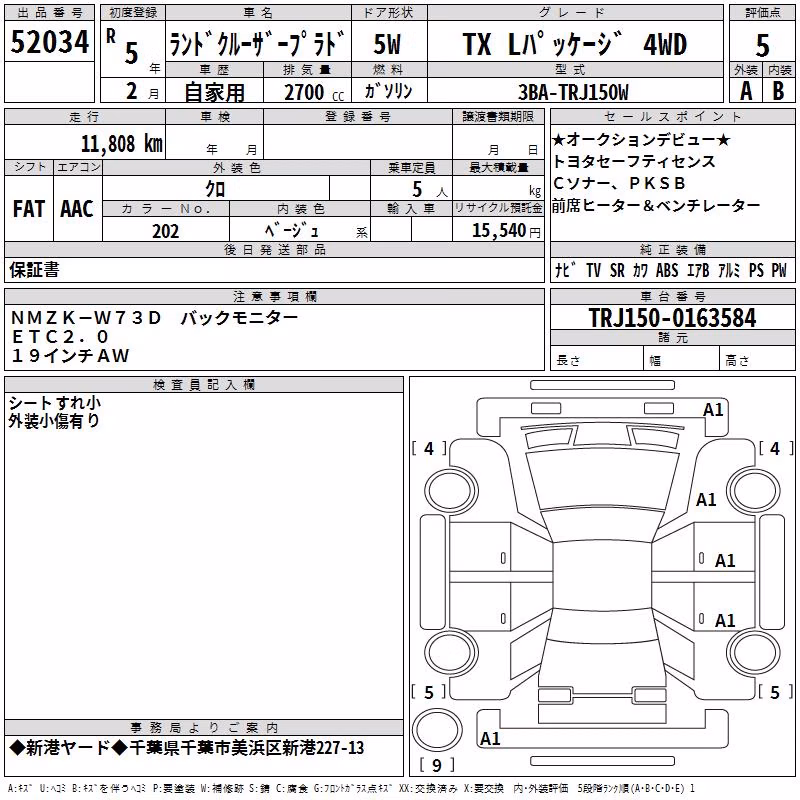This screenshot has height=800, width=800.
Task: Select inspector note 外装小傷有り
Action: click(x=54, y=421)
